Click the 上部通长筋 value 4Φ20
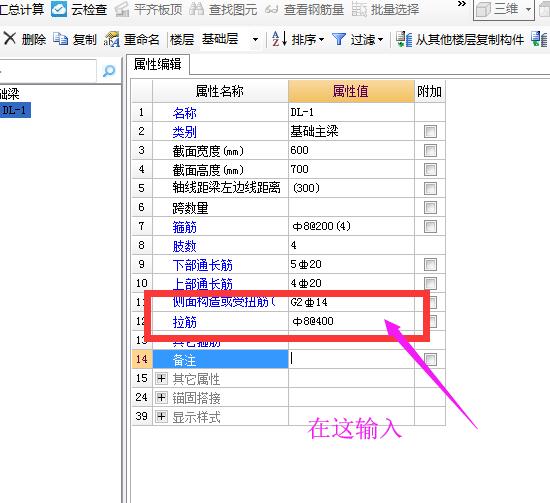The height and width of the screenshot is (503, 550). pyautogui.click(x=351, y=283)
